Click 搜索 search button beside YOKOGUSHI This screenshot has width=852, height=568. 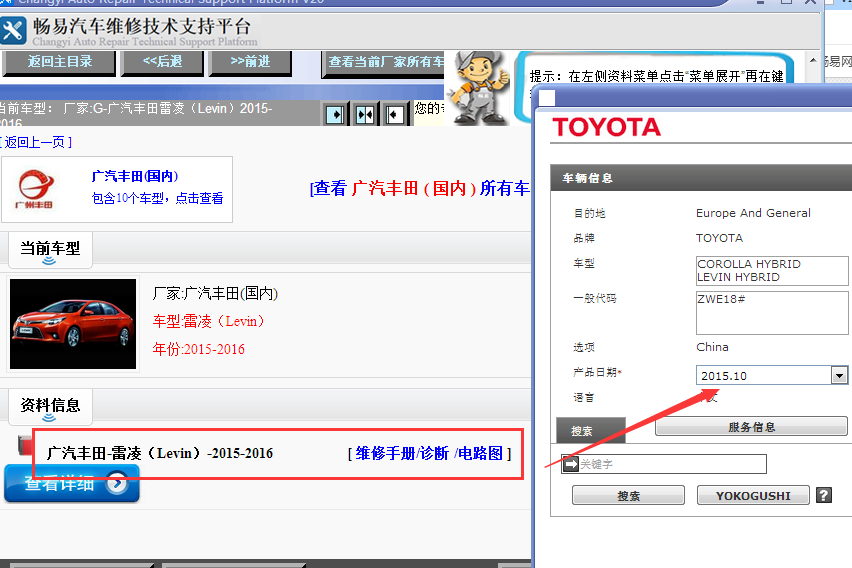pyautogui.click(x=628, y=496)
